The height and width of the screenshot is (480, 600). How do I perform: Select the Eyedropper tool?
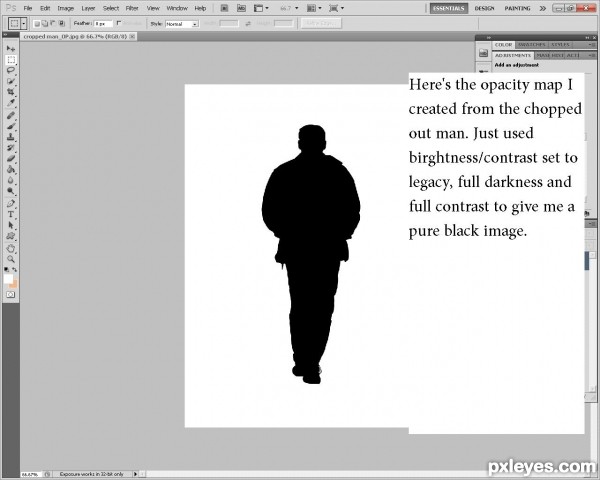(11, 103)
